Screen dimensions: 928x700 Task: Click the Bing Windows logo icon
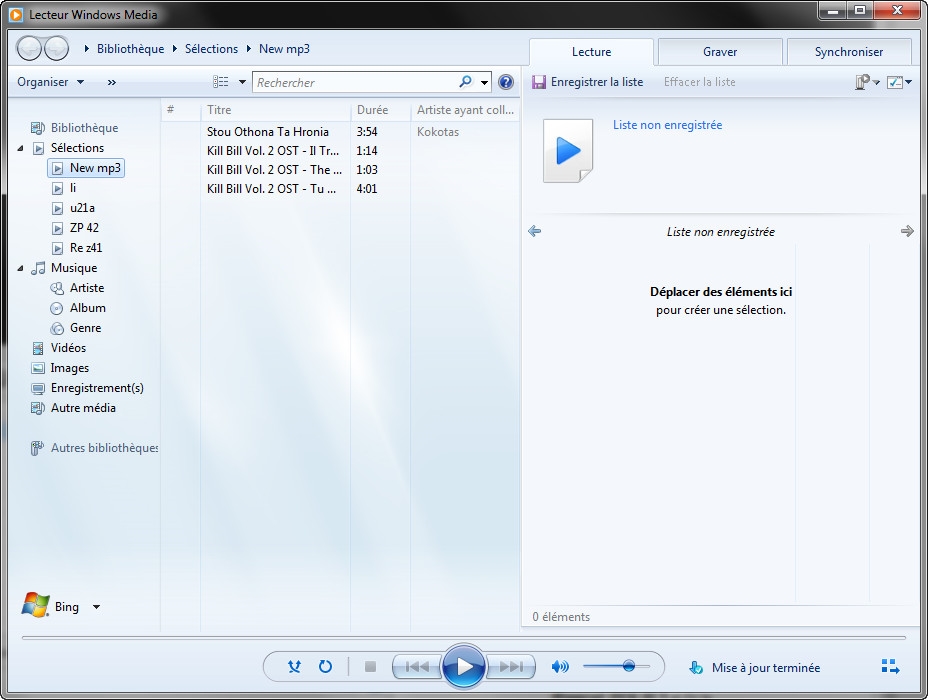pyautogui.click(x=36, y=605)
